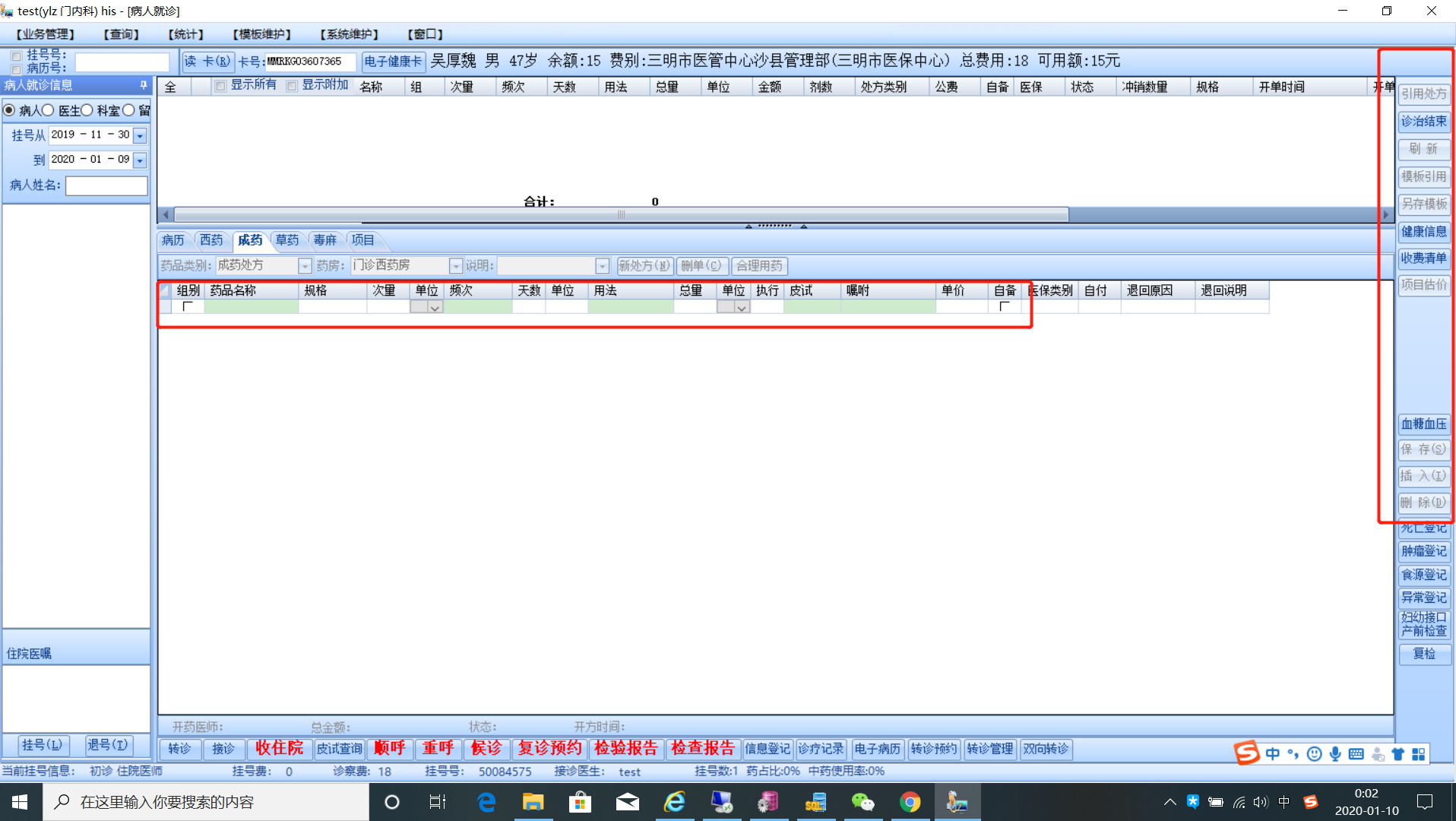1456x821 pixels.
Task: Enable 显示所有 checkbox
Action: pos(220,86)
